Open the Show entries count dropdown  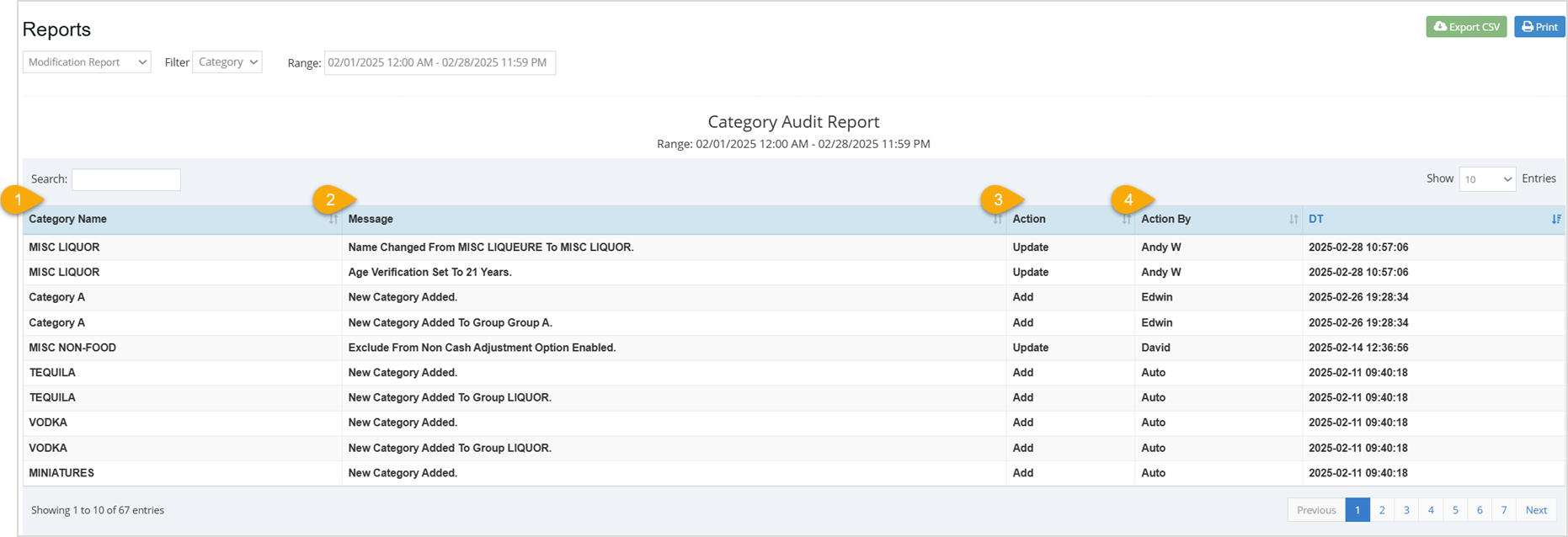coord(1487,179)
